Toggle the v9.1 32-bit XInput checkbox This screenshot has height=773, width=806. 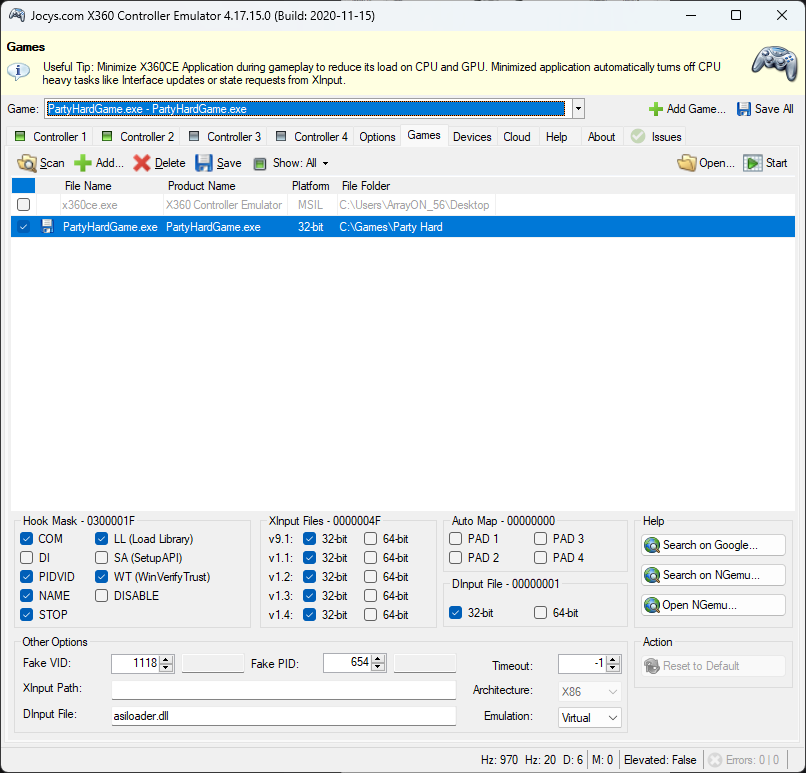click(x=309, y=539)
